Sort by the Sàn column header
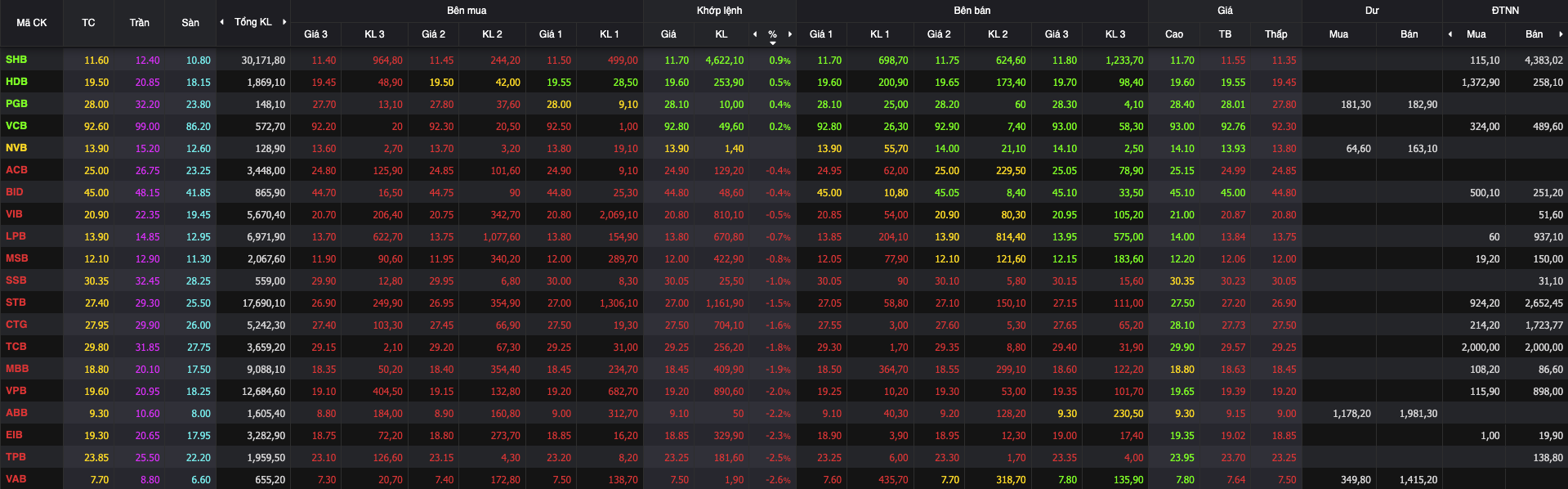The width and height of the screenshot is (1568, 489). pyautogui.click(x=190, y=23)
